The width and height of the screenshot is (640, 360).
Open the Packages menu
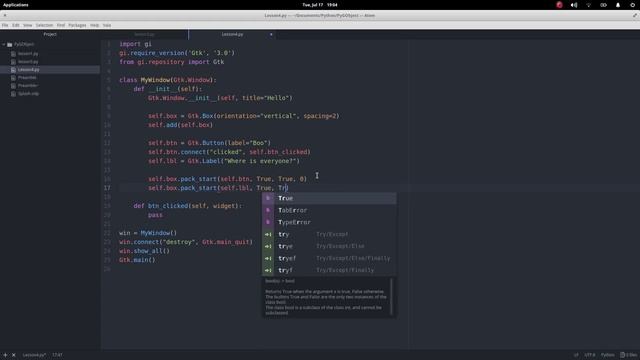click(x=77, y=25)
